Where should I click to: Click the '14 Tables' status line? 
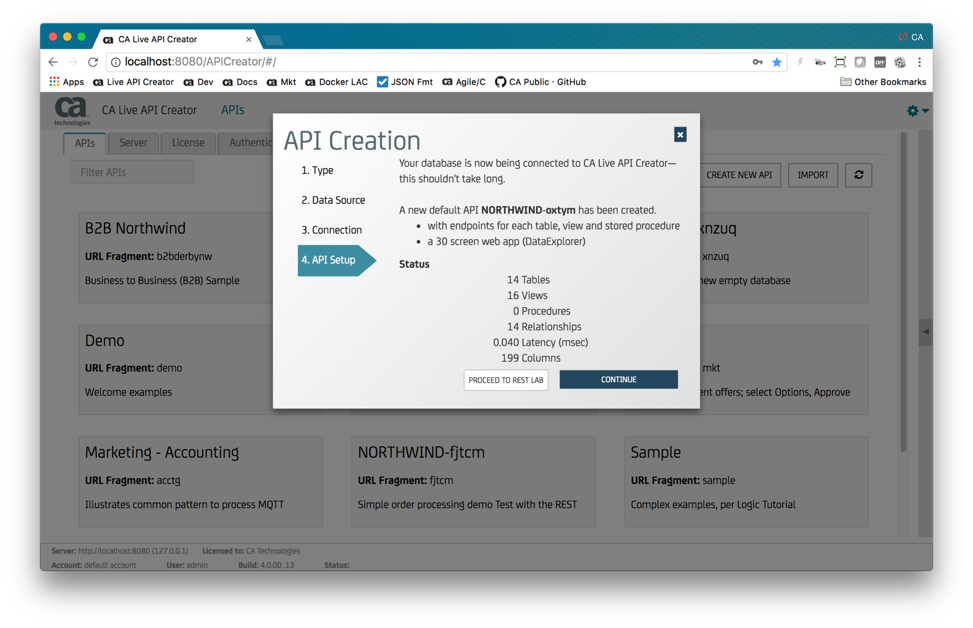(x=528, y=280)
